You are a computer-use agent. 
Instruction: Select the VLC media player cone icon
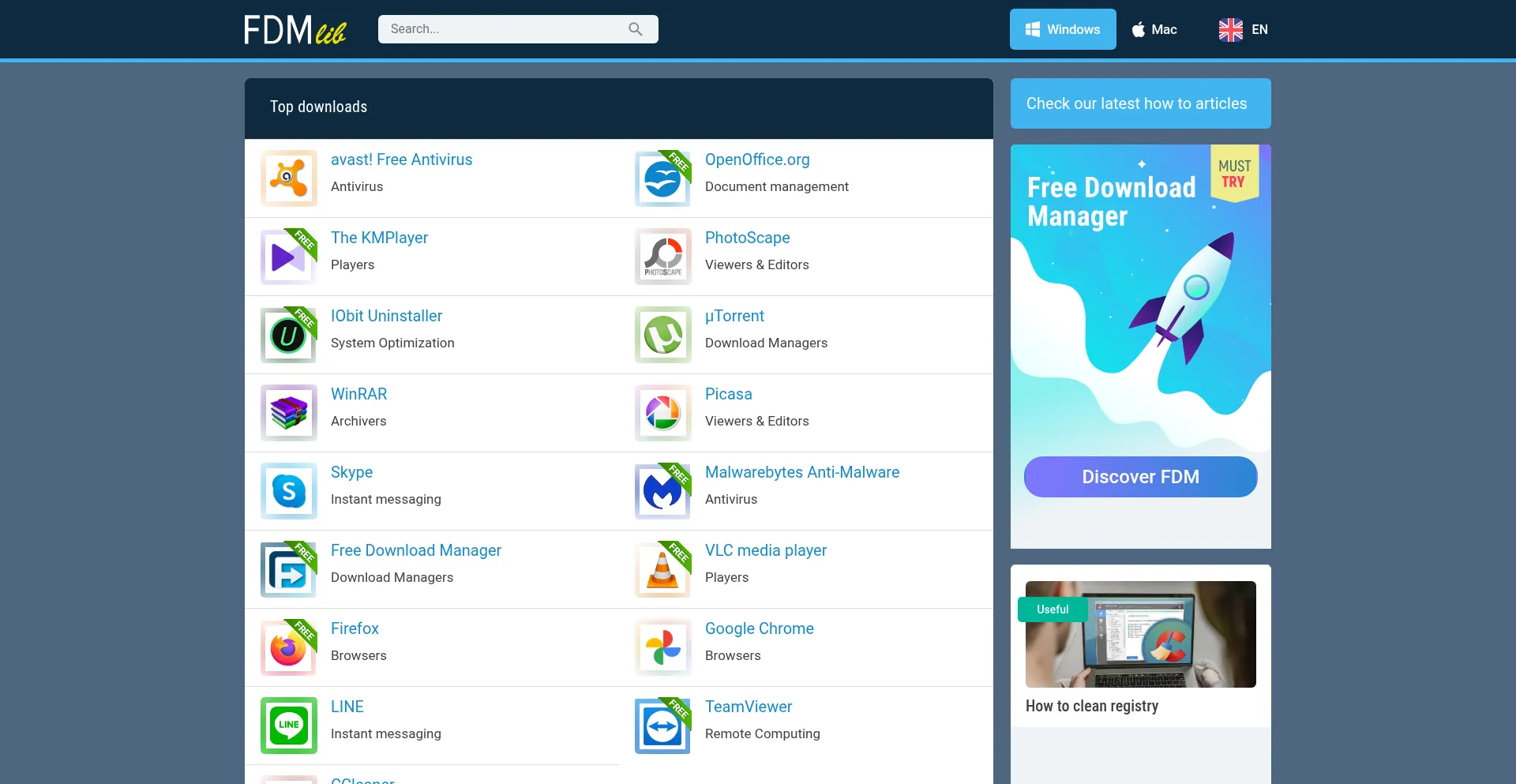point(662,569)
